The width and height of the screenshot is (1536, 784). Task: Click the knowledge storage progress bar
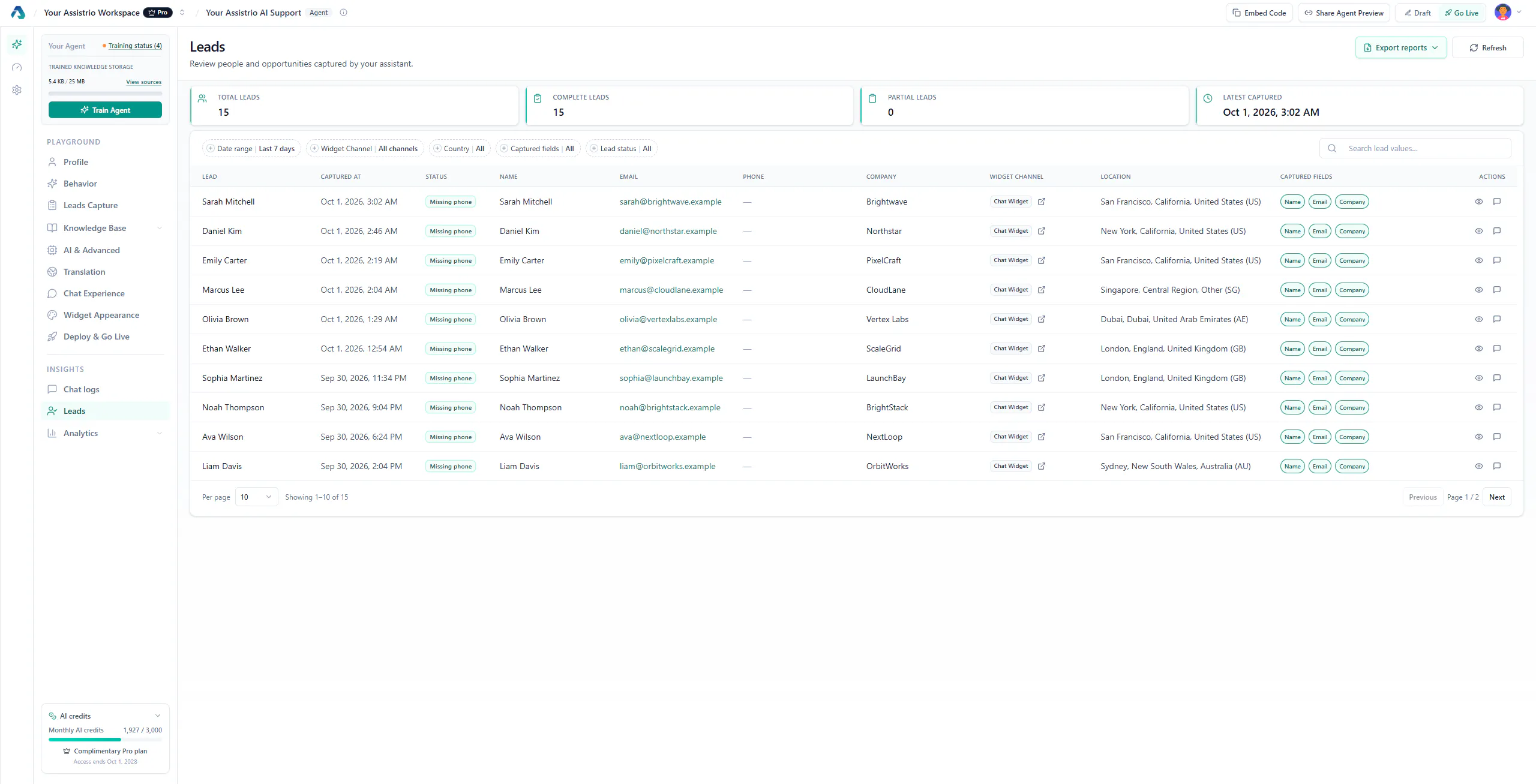pyautogui.click(x=105, y=94)
